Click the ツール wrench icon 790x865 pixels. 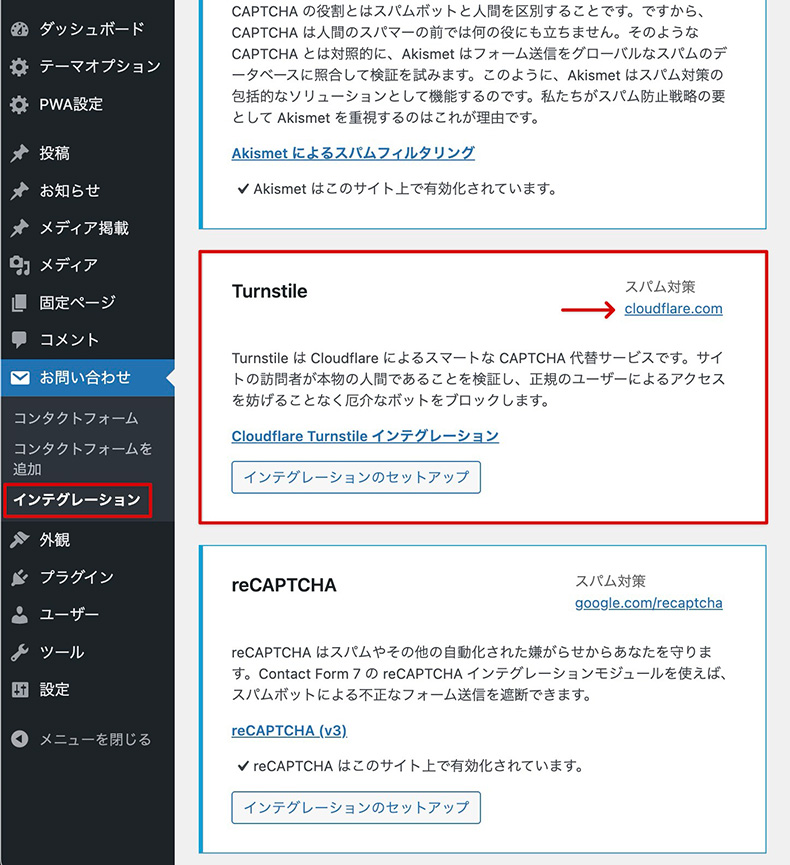click(19, 652)
